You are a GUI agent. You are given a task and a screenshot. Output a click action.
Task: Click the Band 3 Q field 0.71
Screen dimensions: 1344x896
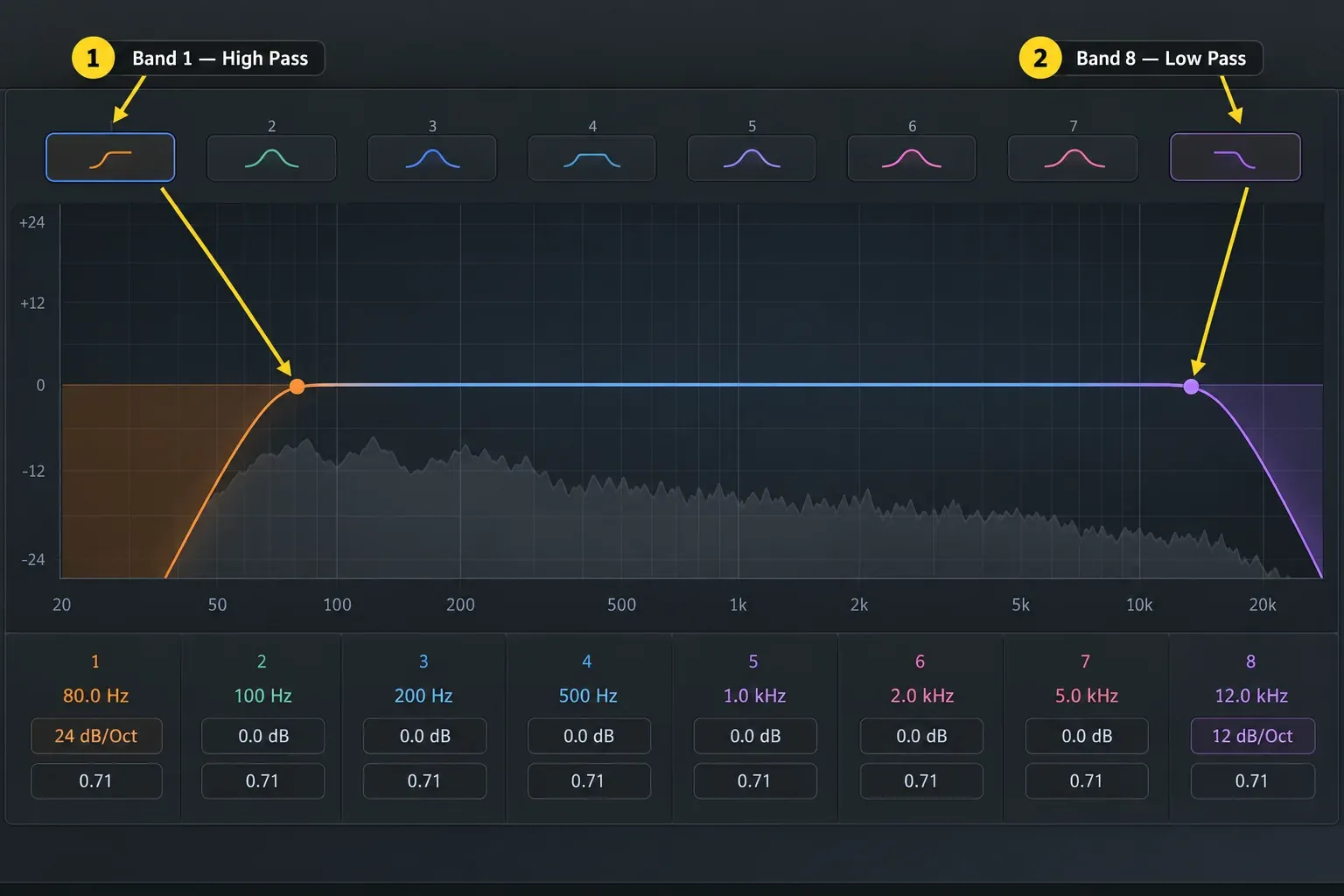point(424,780)
